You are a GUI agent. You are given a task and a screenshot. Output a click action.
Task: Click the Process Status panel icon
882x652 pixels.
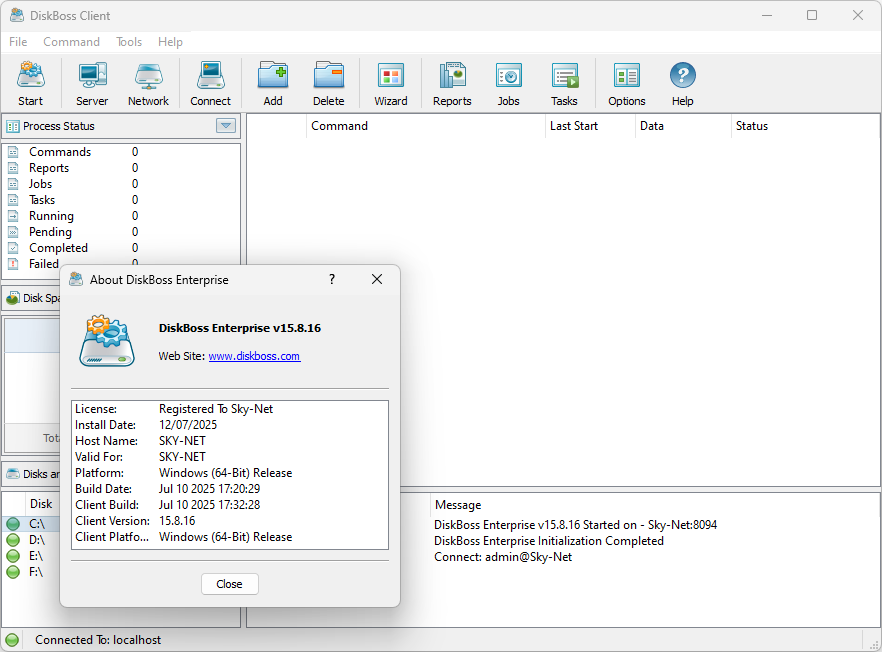coord(12,127)
